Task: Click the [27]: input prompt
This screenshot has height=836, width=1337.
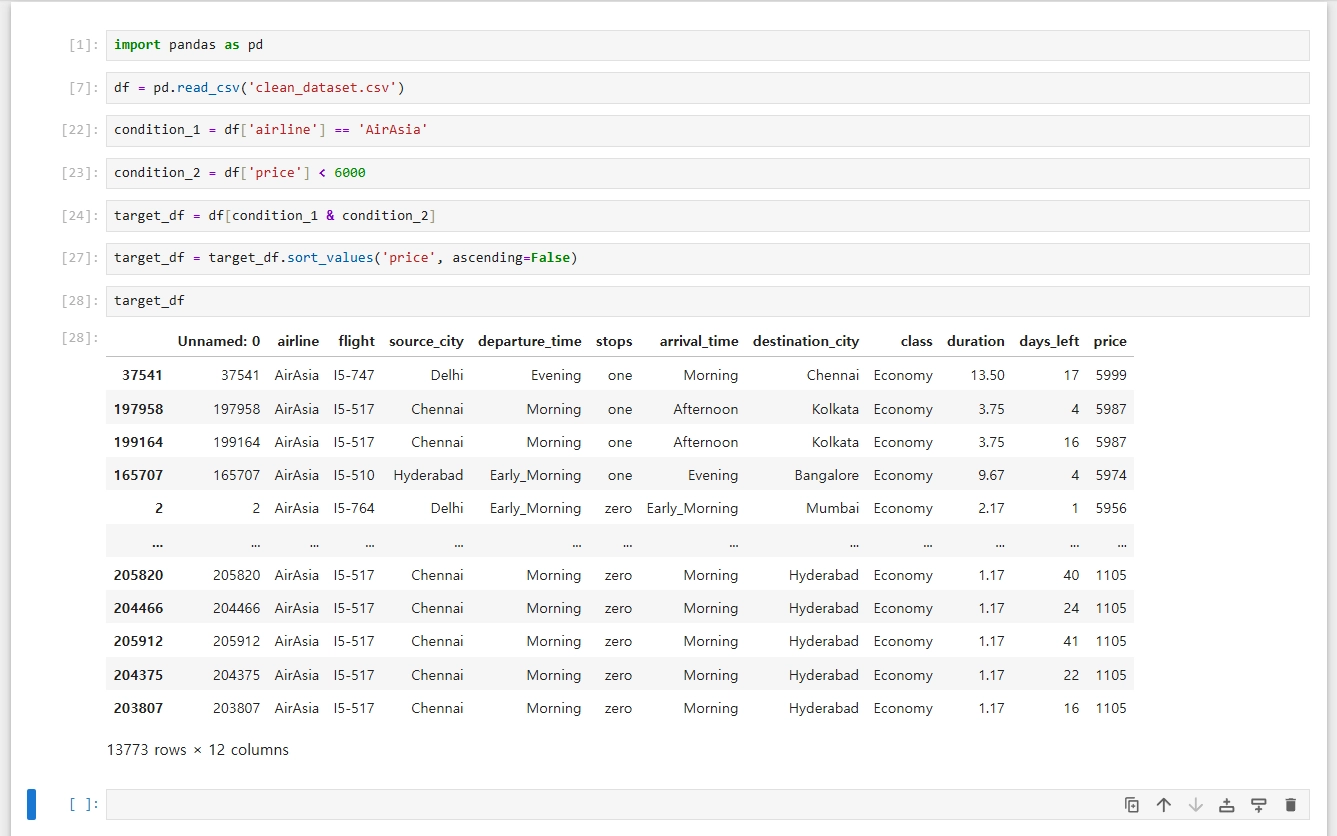Action: [80, 258]
